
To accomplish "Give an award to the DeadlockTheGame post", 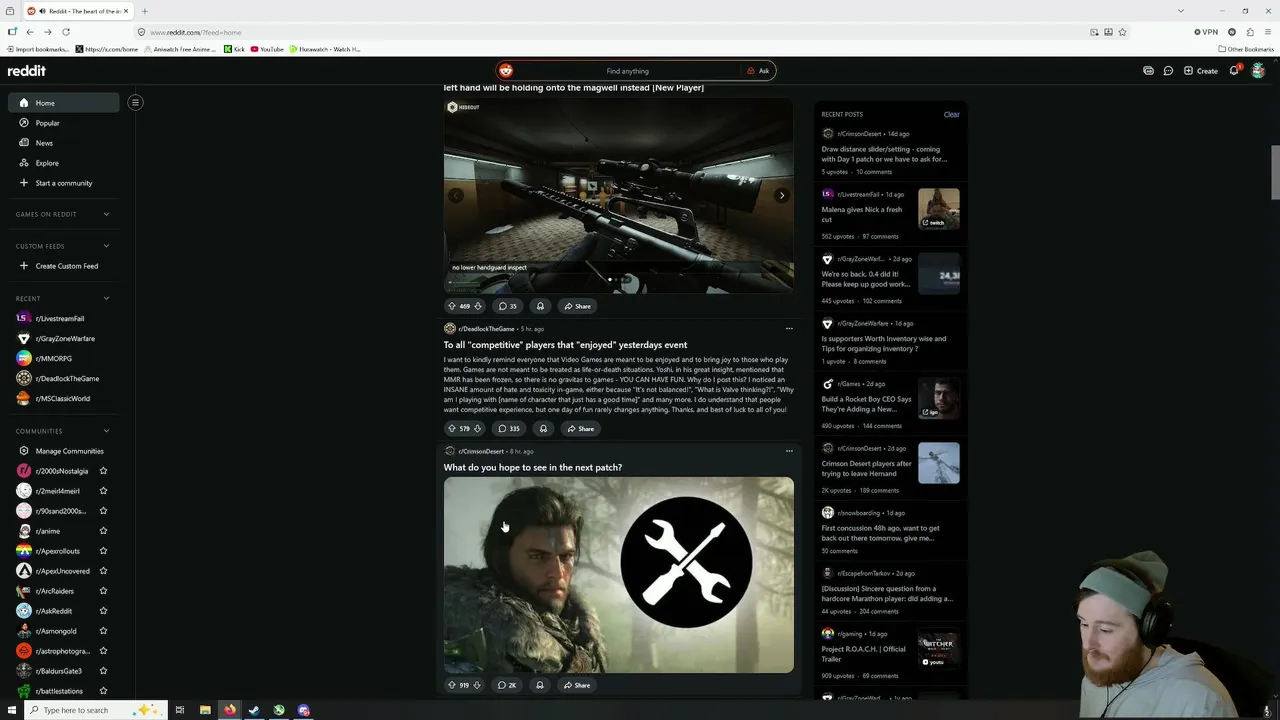I will (x=543, y=429).
